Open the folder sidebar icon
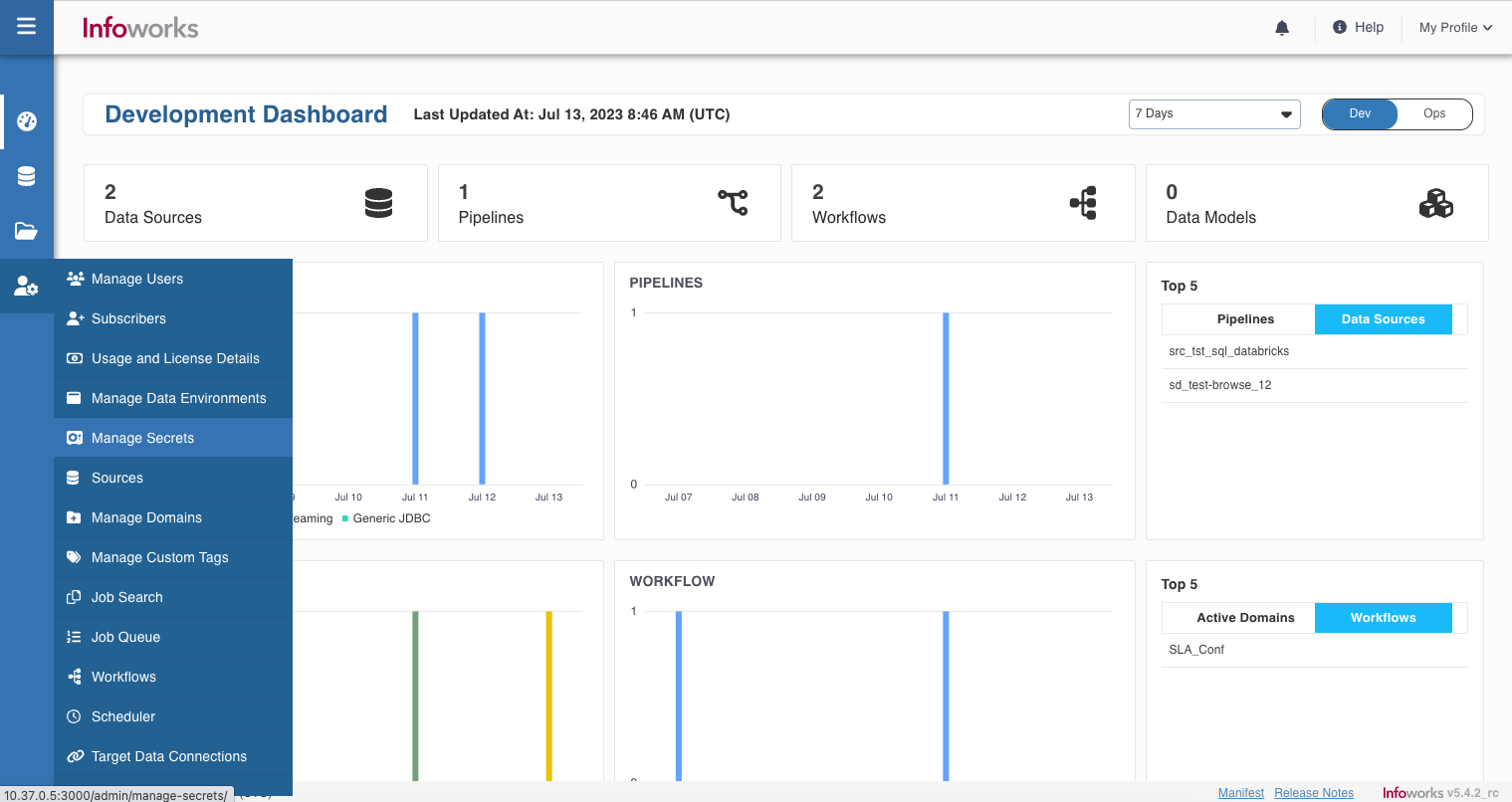The image size is (1512, 802). (x=27, y=231)
